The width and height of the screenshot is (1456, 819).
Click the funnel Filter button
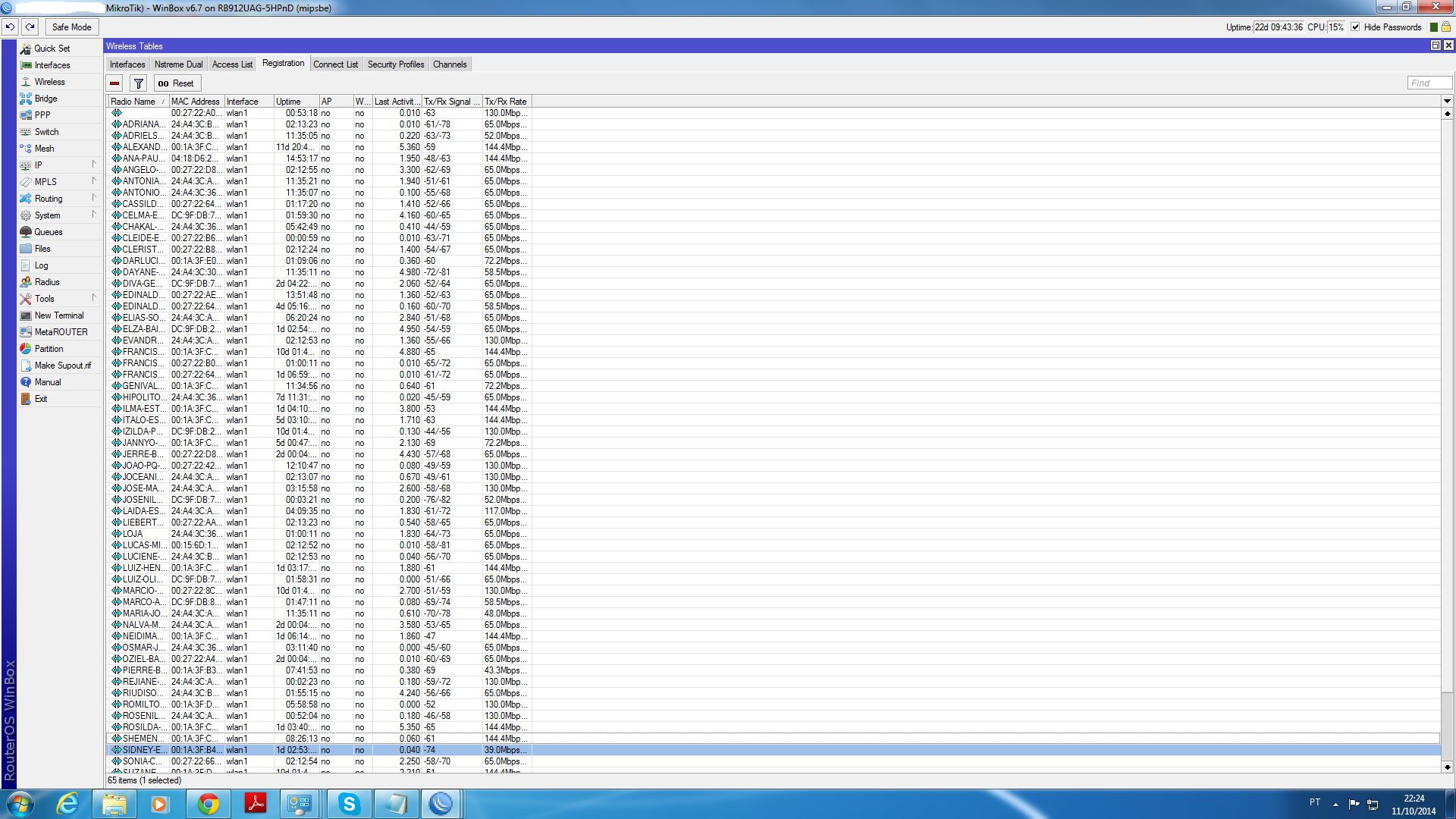click(138, 83)
